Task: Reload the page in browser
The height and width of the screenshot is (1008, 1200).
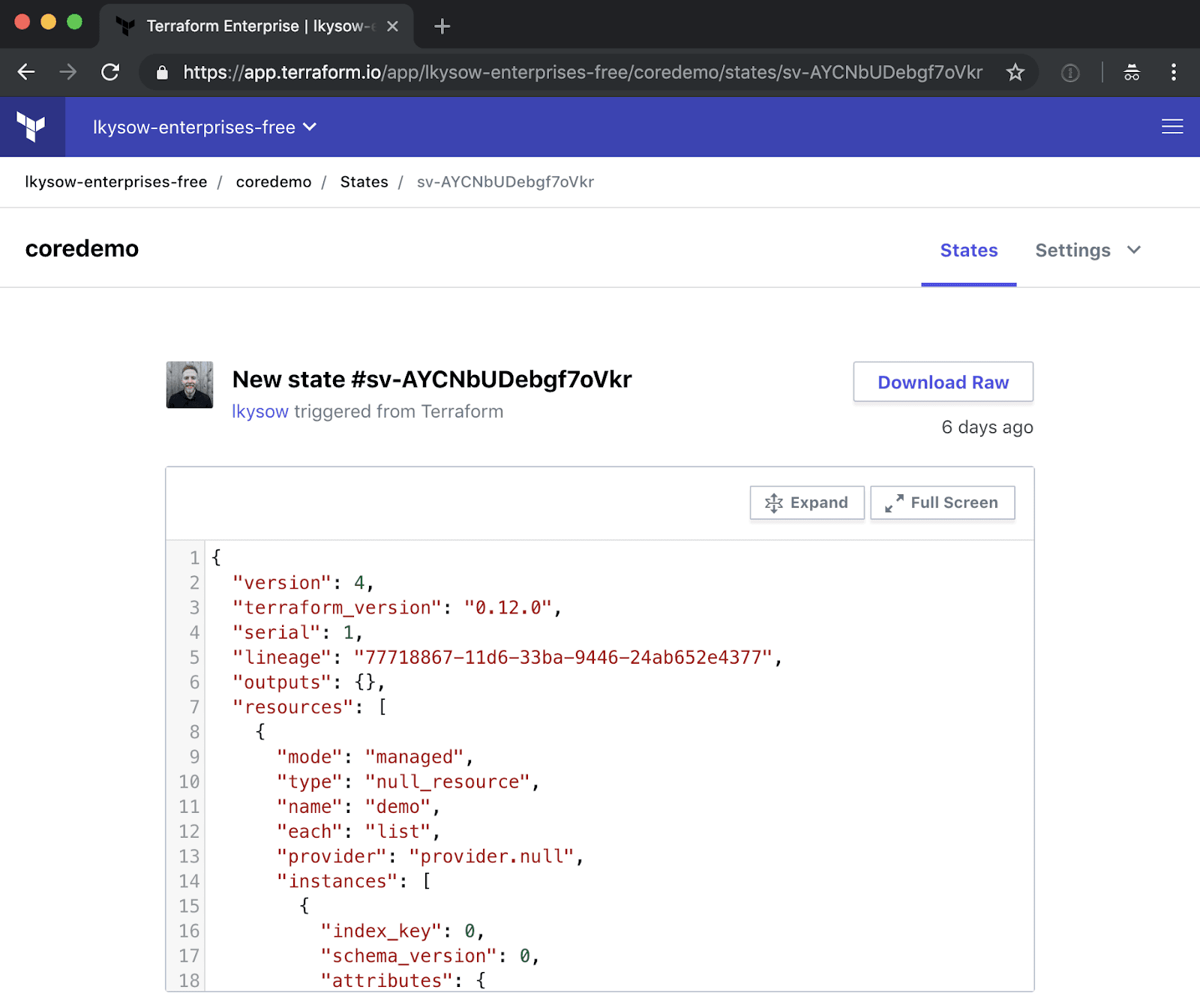Action: [110, 72]
